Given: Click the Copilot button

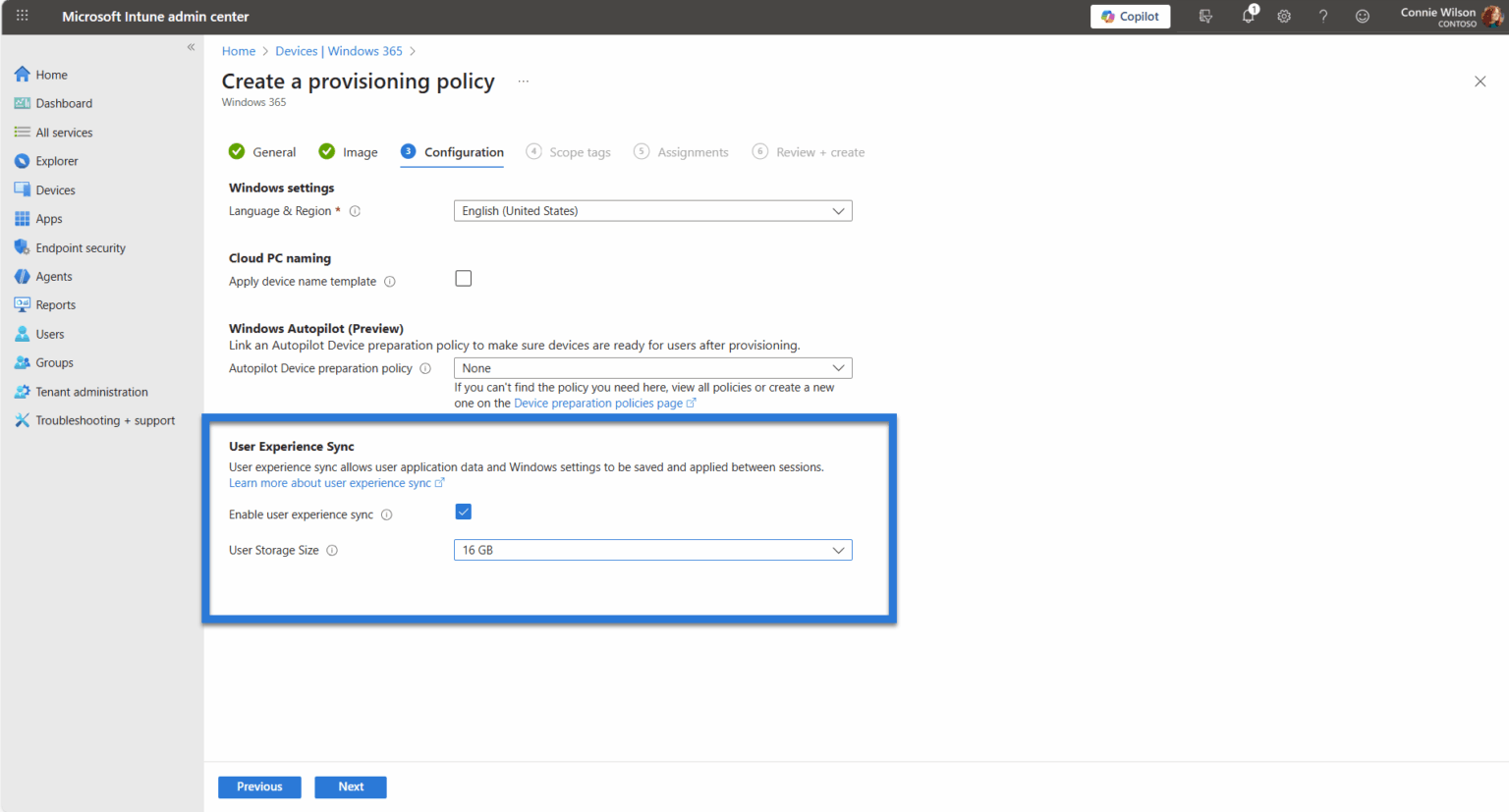Looking at the screenshot, I should point(1130,17).
